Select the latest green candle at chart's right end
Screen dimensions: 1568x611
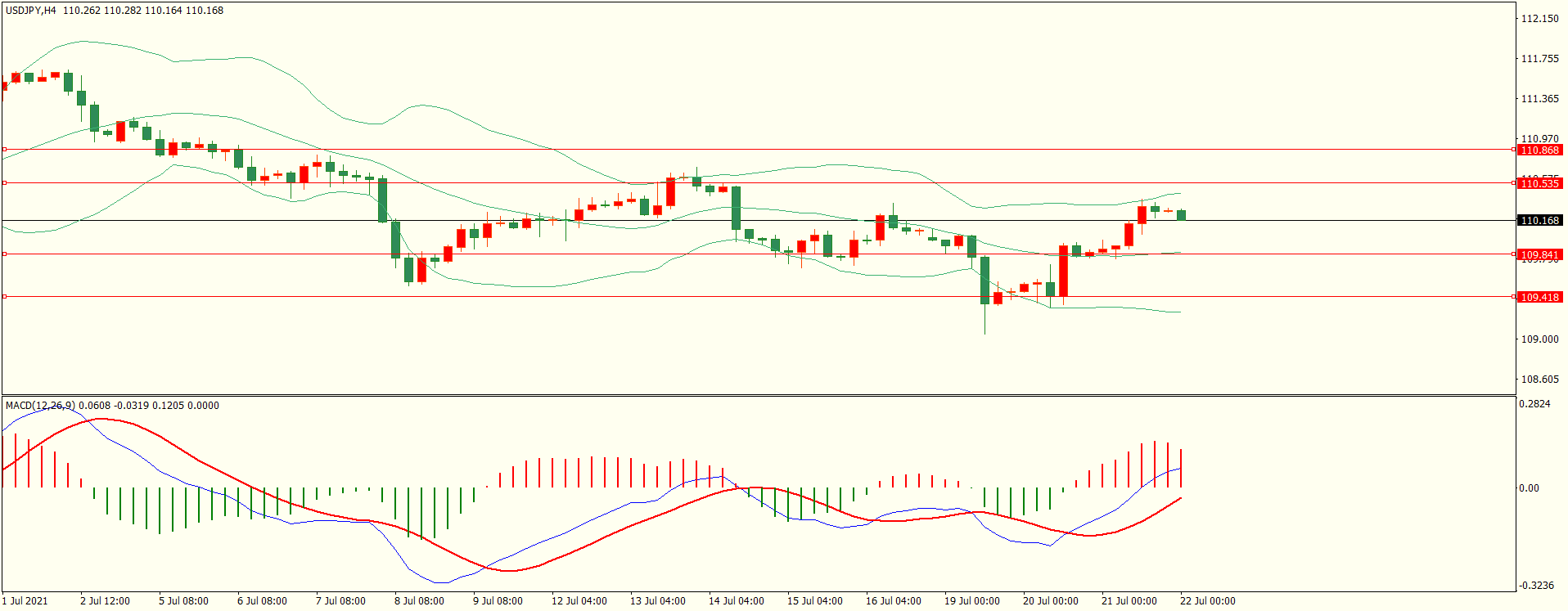click(1181, 215)
